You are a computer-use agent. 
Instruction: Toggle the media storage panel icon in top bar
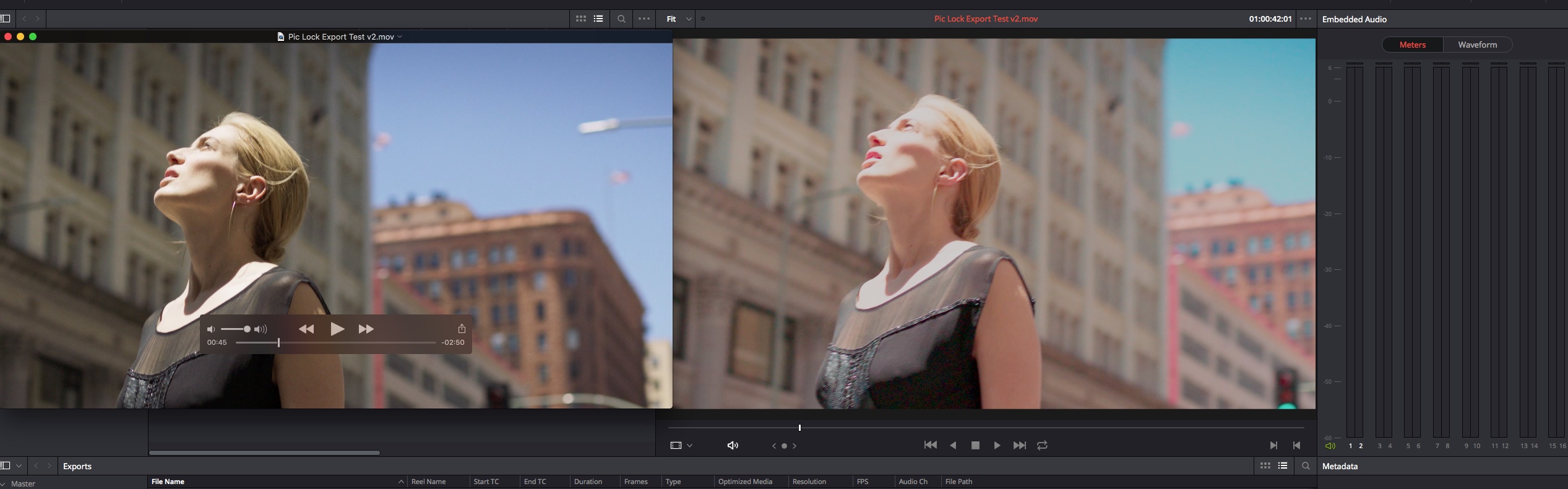click(5, 19)
